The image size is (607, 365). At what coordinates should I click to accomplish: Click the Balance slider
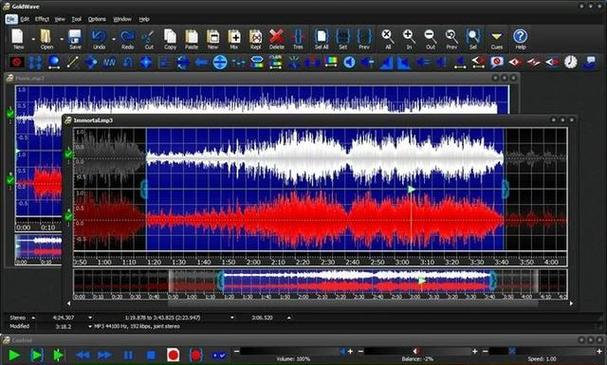pyautogui.click(x=418, y=351)
